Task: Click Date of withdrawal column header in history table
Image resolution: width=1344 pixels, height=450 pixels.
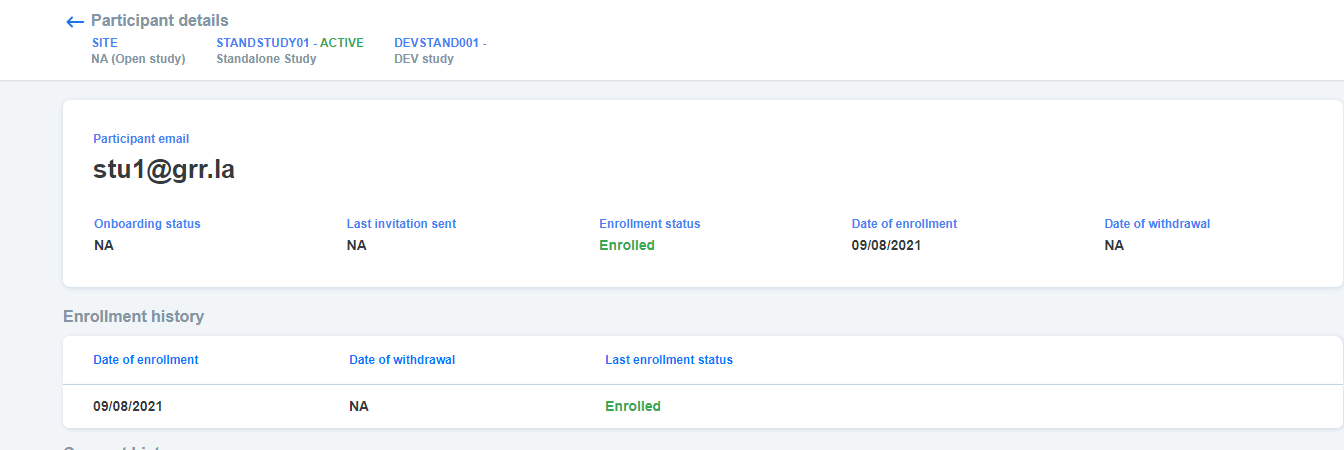Action: 402,360
